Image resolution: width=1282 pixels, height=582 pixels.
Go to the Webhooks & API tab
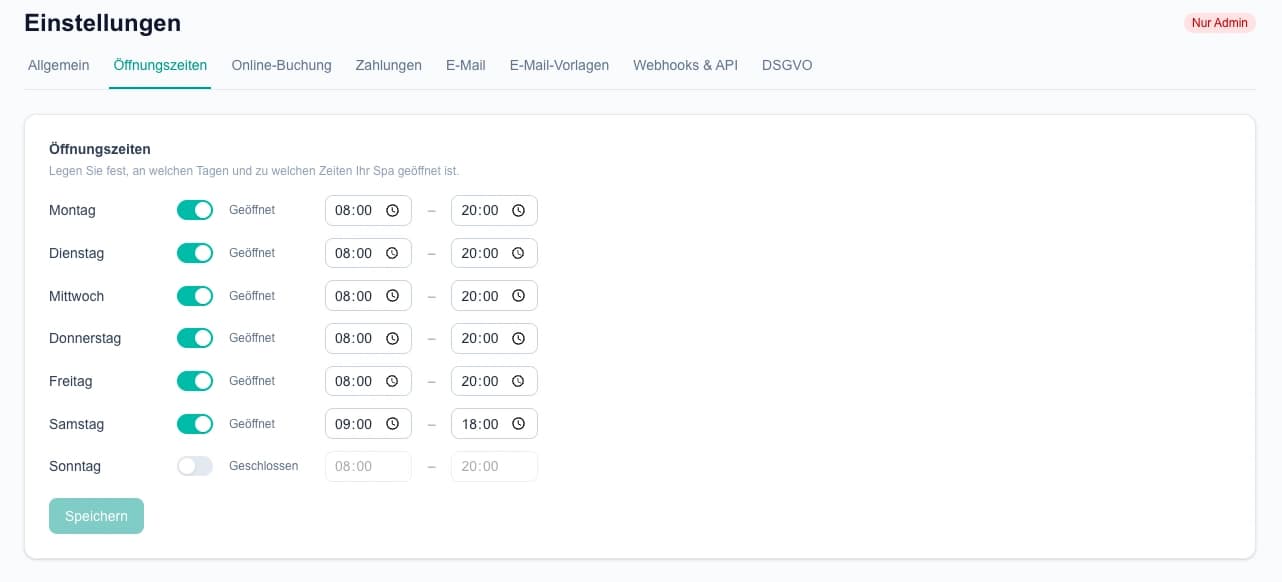point(685,65)
